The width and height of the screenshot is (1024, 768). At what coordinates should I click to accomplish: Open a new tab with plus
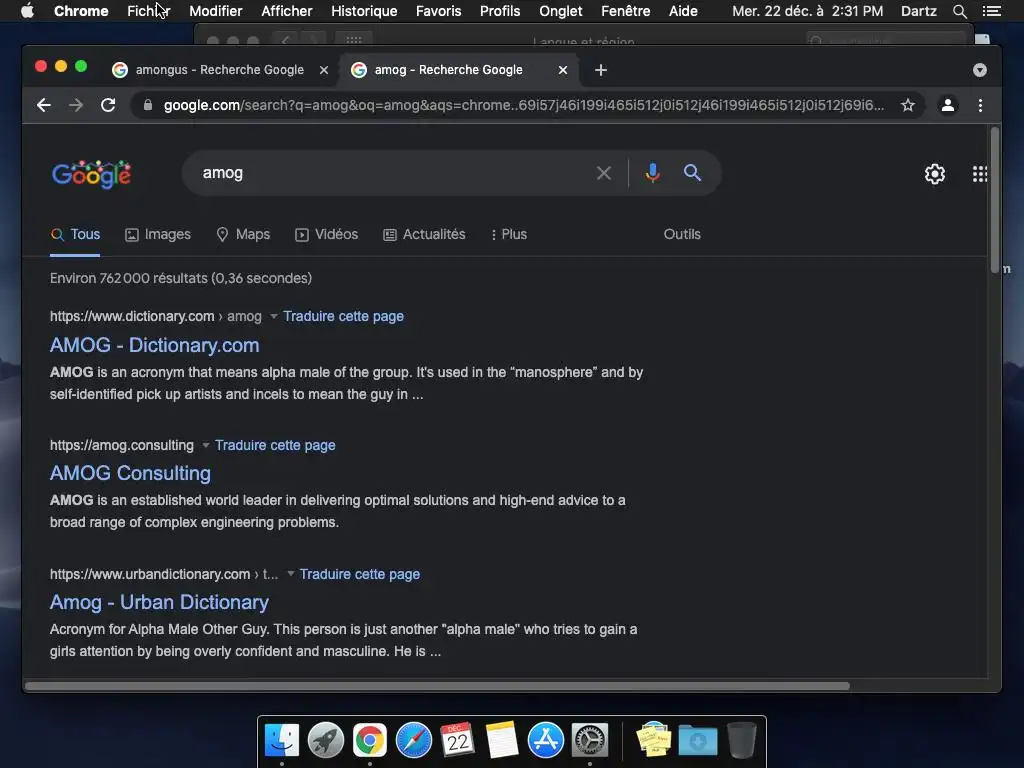tap(601, 70)
